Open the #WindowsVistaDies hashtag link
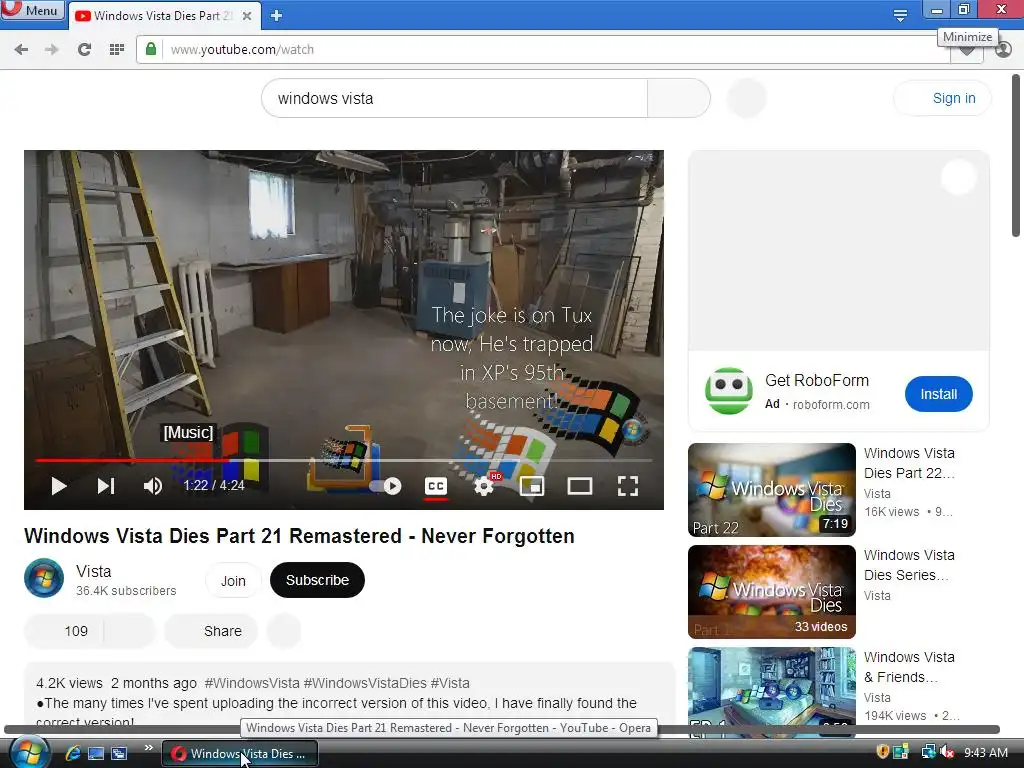This screenshot has width=1024, height=768. click(x=365, y=683)
